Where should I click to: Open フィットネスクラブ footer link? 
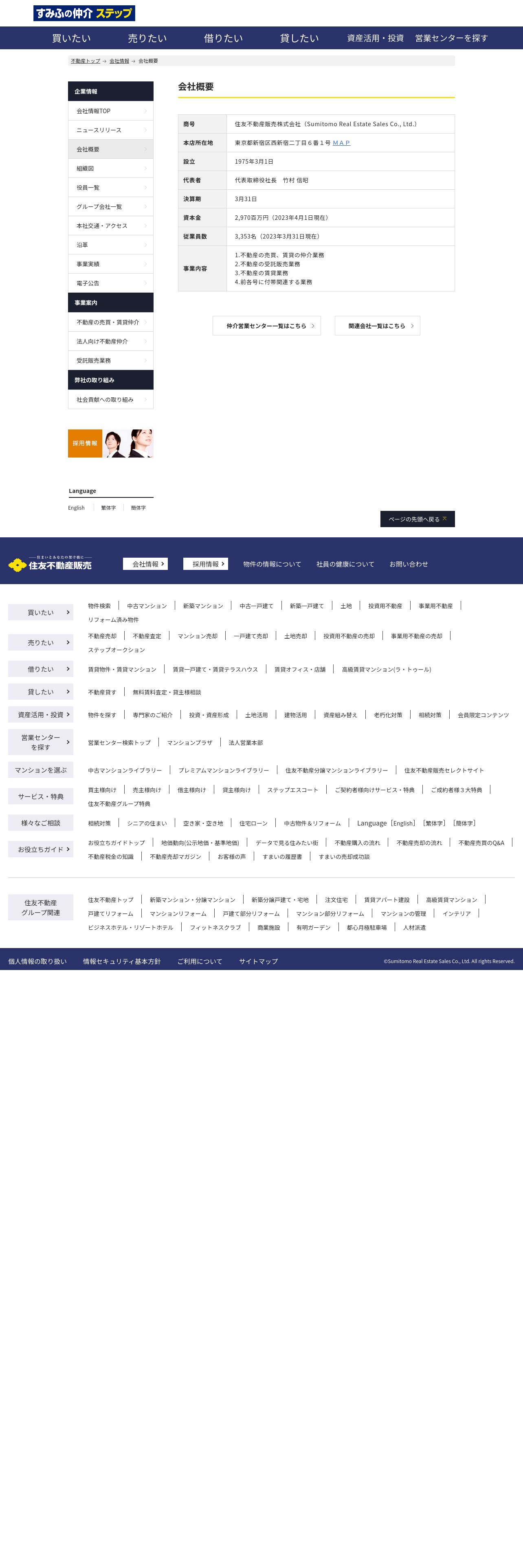(215, 928)
